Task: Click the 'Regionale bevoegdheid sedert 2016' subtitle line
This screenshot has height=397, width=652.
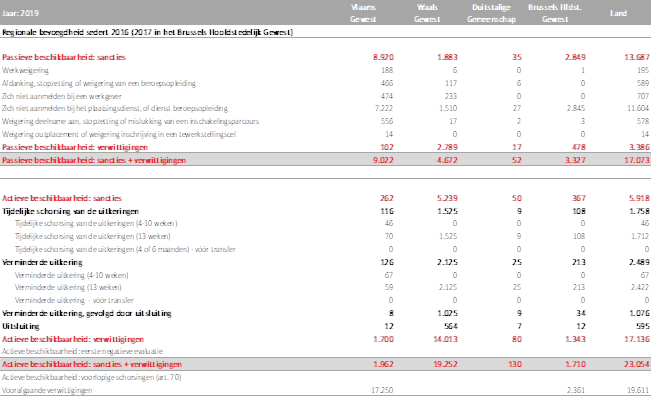Action: [x=148, y=32]
